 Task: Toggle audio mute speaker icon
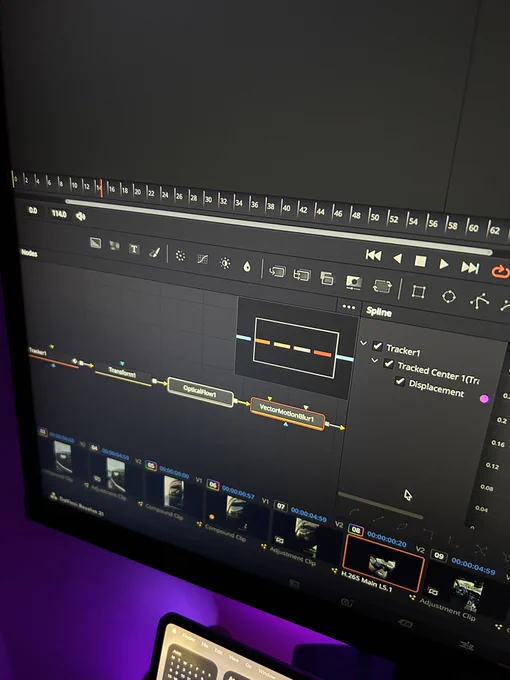[x=81, y=216]
